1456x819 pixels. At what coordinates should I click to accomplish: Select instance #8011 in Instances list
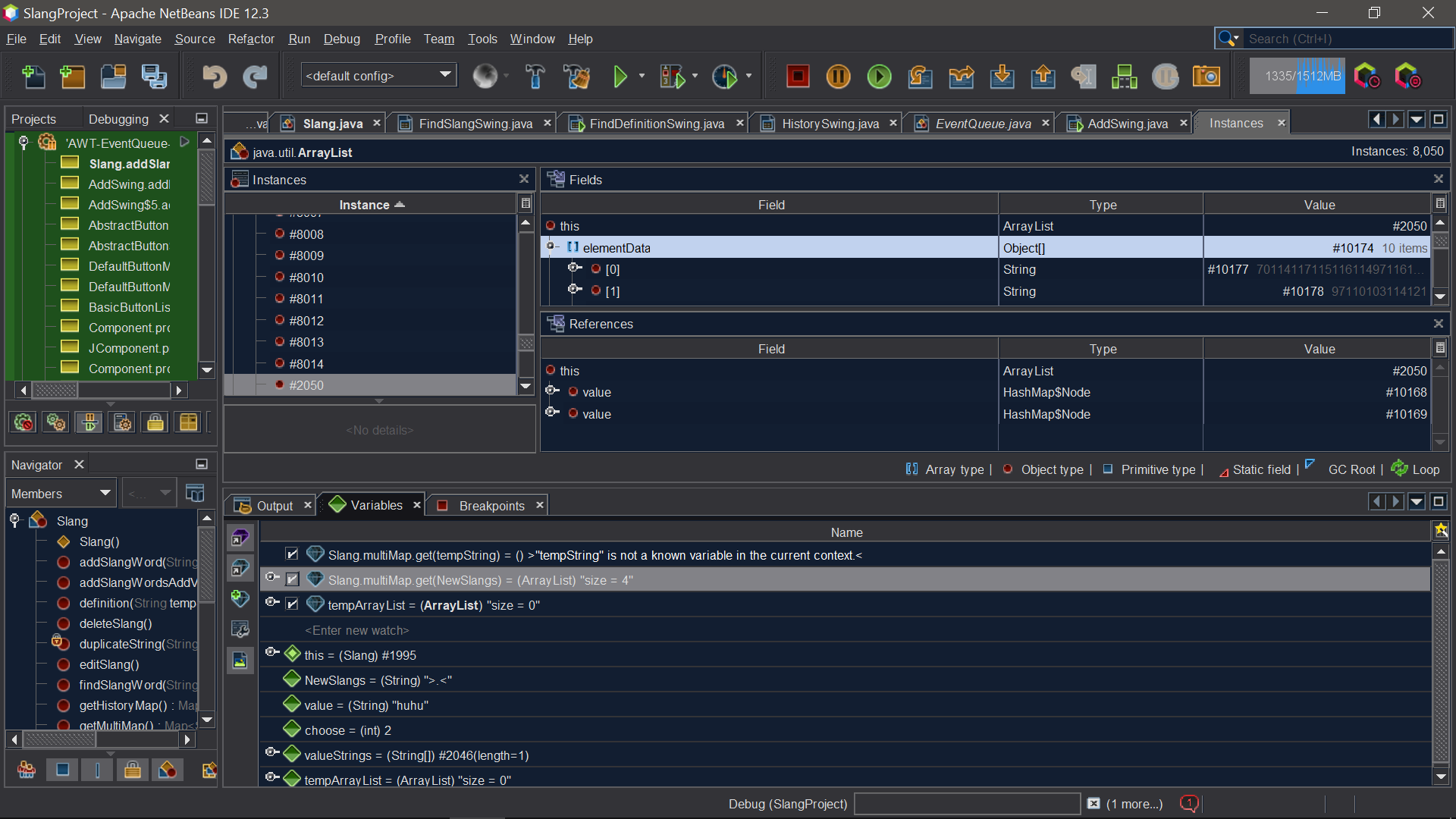coord(306,299)
